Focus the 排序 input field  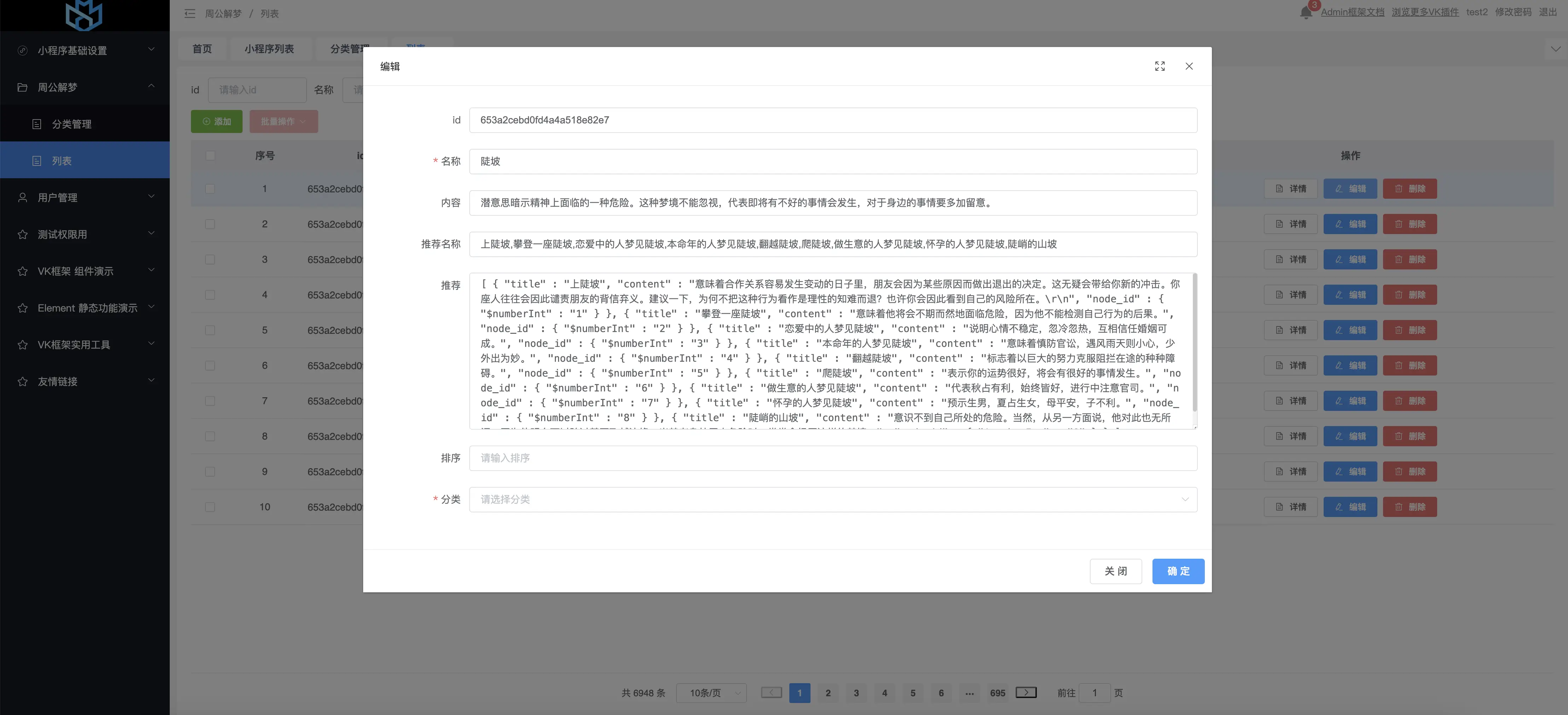(832, 458)
